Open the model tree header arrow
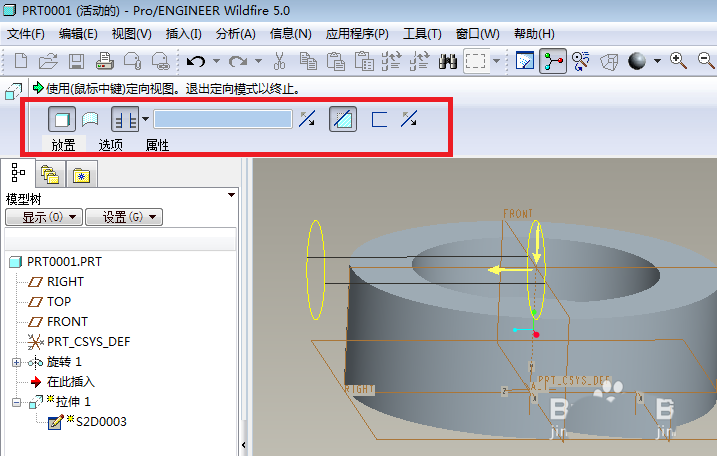This screenshot has height=456, width=717. 231,195
